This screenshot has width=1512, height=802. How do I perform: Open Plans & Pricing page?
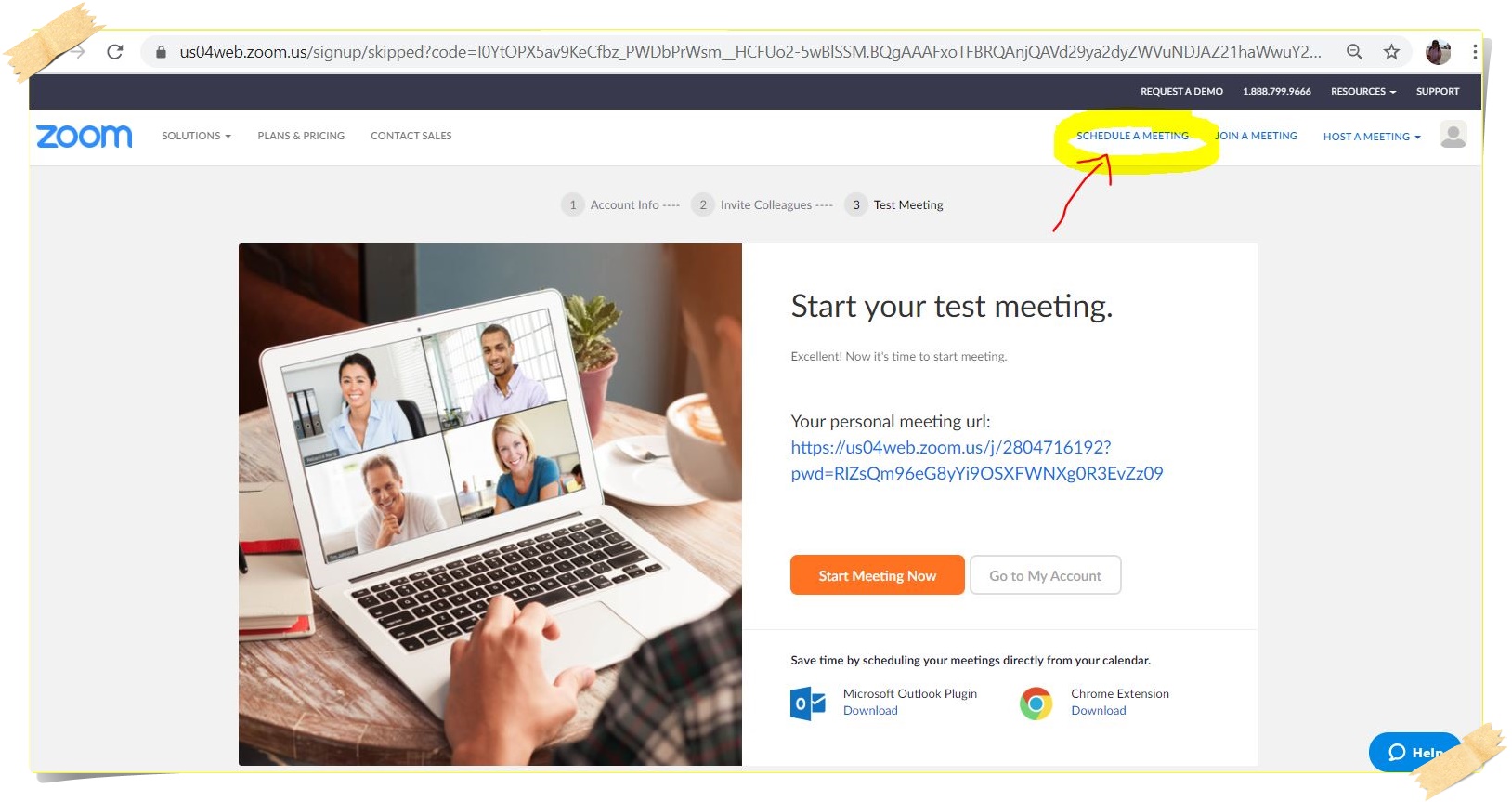click(301, 136)
